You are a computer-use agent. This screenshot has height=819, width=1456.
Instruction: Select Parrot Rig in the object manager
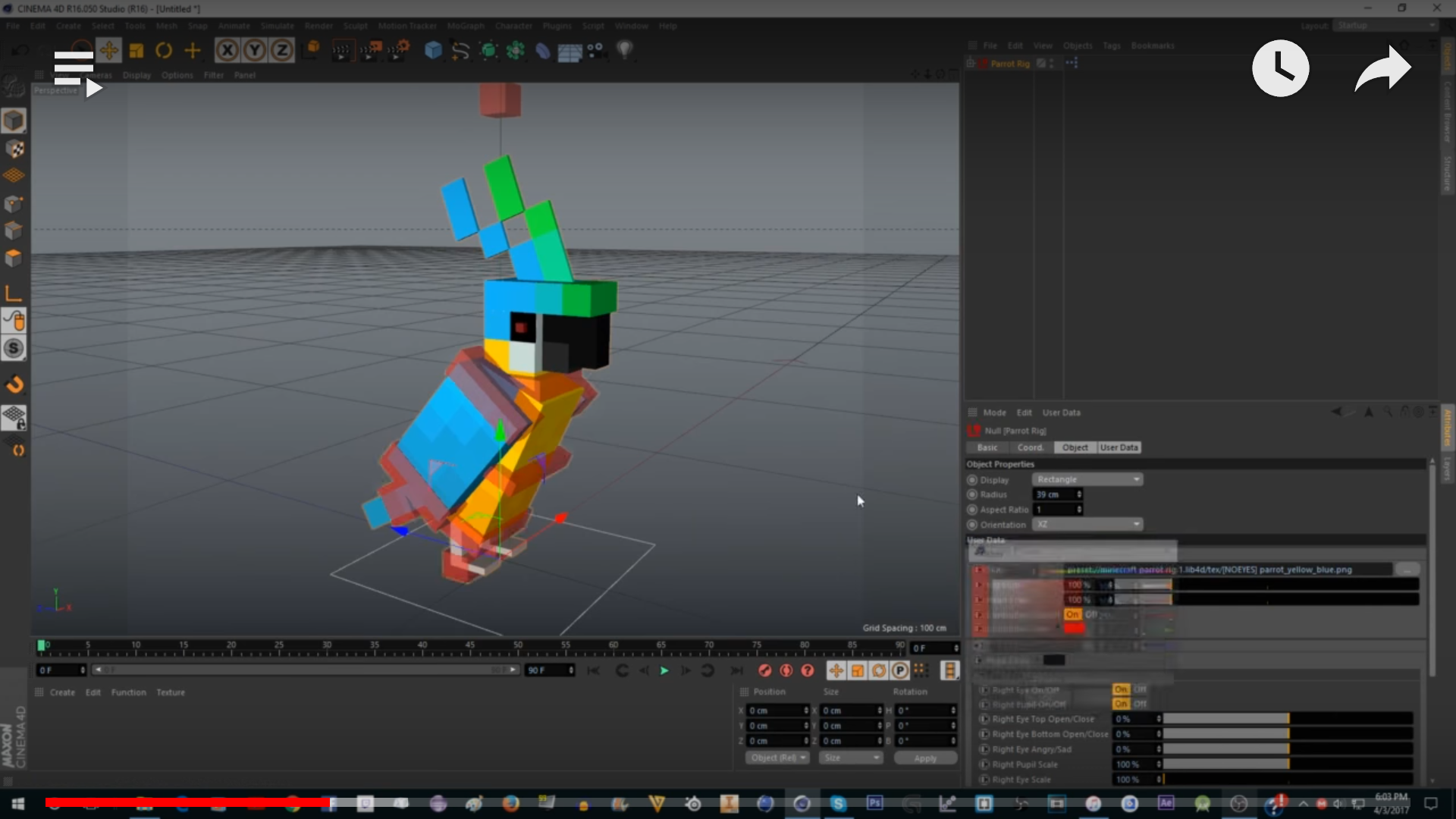1010,64
